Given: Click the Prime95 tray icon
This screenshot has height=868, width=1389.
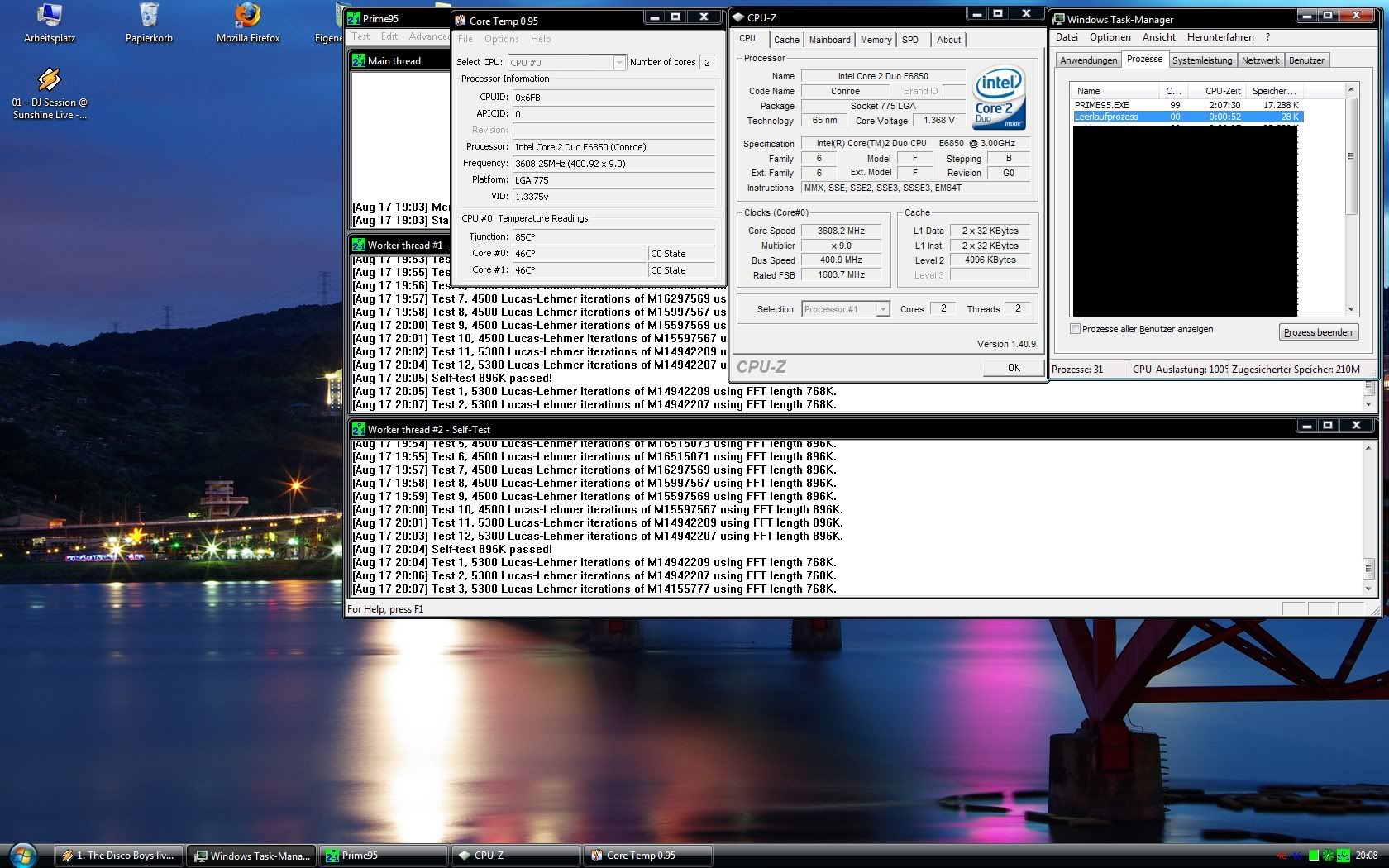Looking at the screenshot, I should 1343,856.
